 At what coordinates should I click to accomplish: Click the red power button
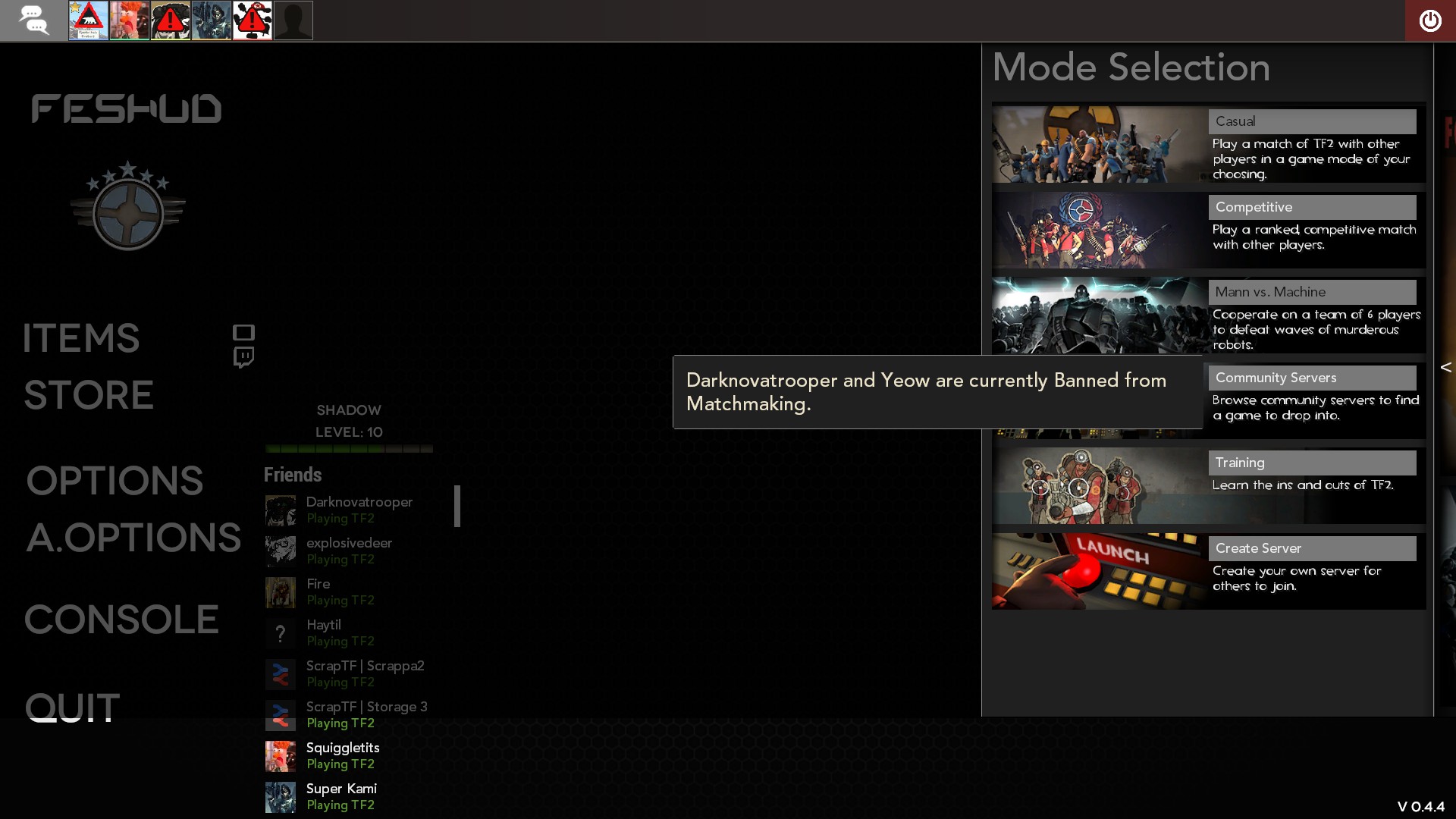click(x=1430, y=20)
